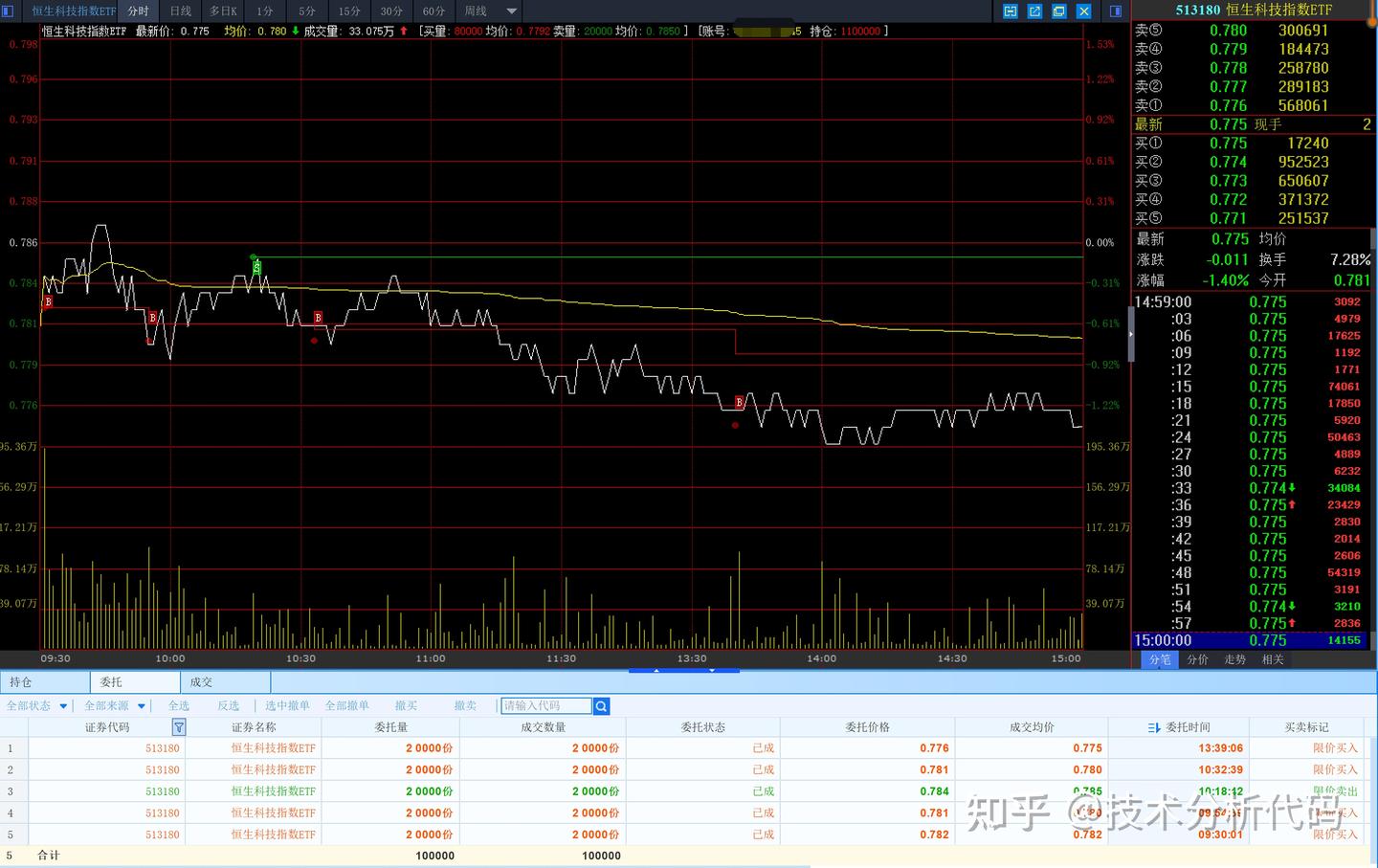Viewport: 1378px width, 868px height.
Task: Click the 买① bid row with volume 17240
Action: (1253, 144)
